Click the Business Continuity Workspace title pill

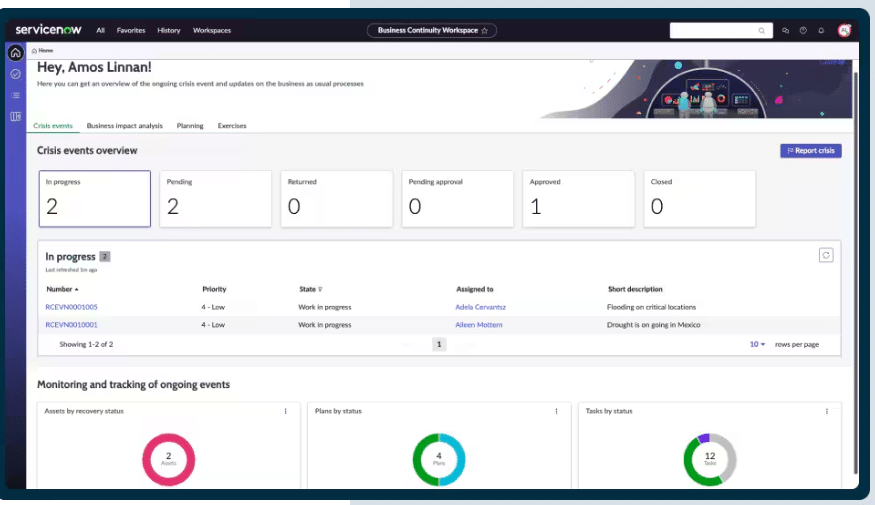[x=432, y=31]
